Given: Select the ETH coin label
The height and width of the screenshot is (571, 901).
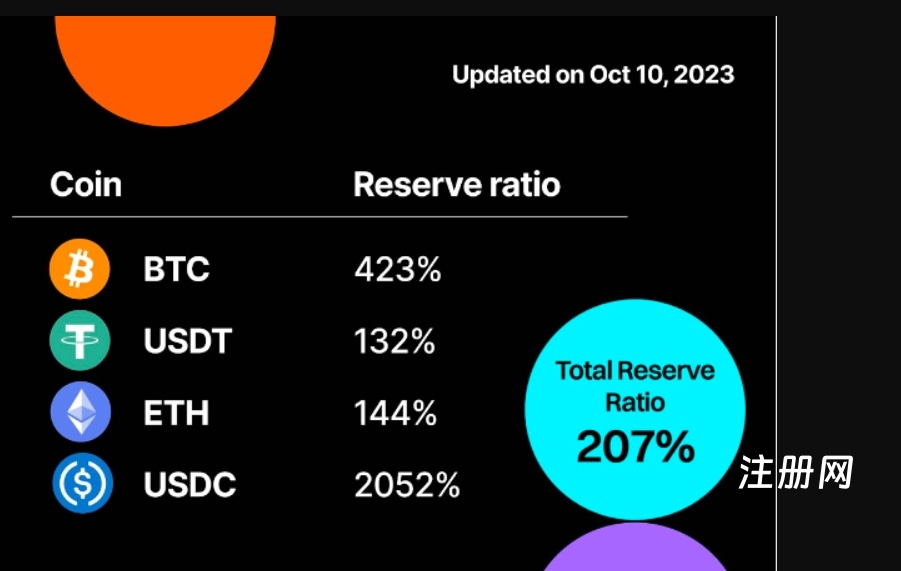Looking at the screenshot, I should click(176, 414).
